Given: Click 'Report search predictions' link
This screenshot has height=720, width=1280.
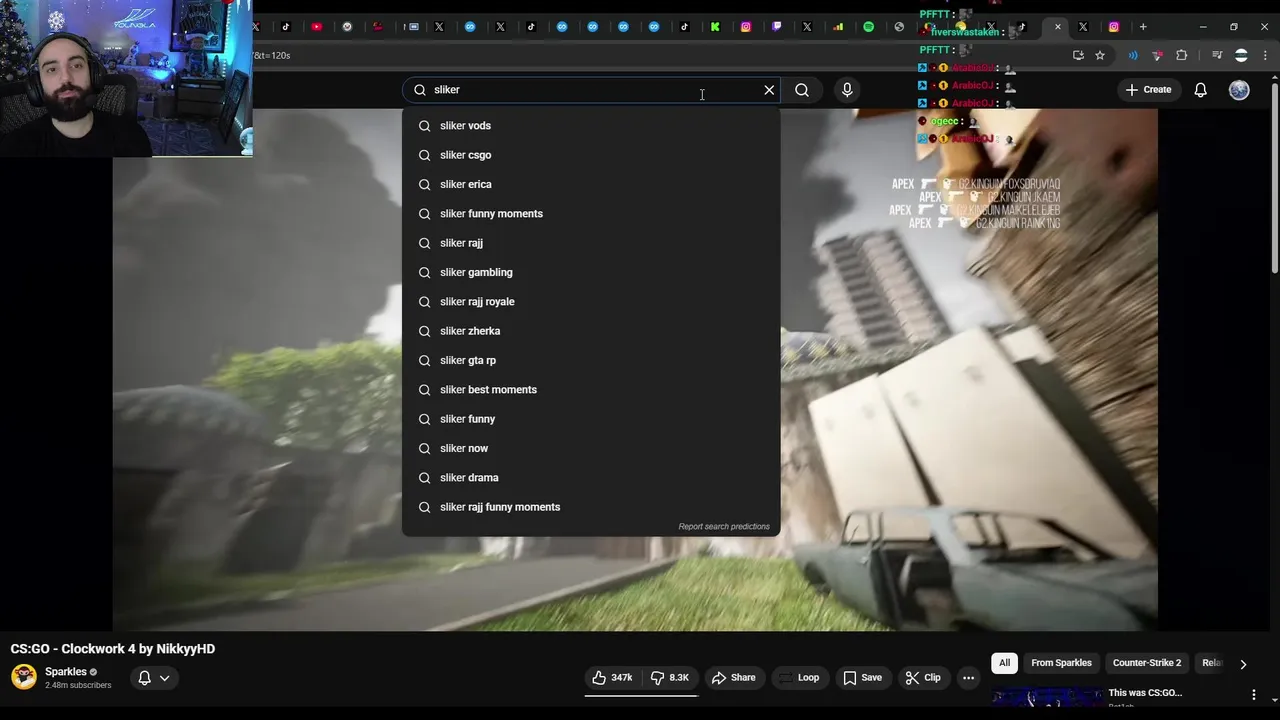Looking at the screenshot, I should (x=724, y=527).
